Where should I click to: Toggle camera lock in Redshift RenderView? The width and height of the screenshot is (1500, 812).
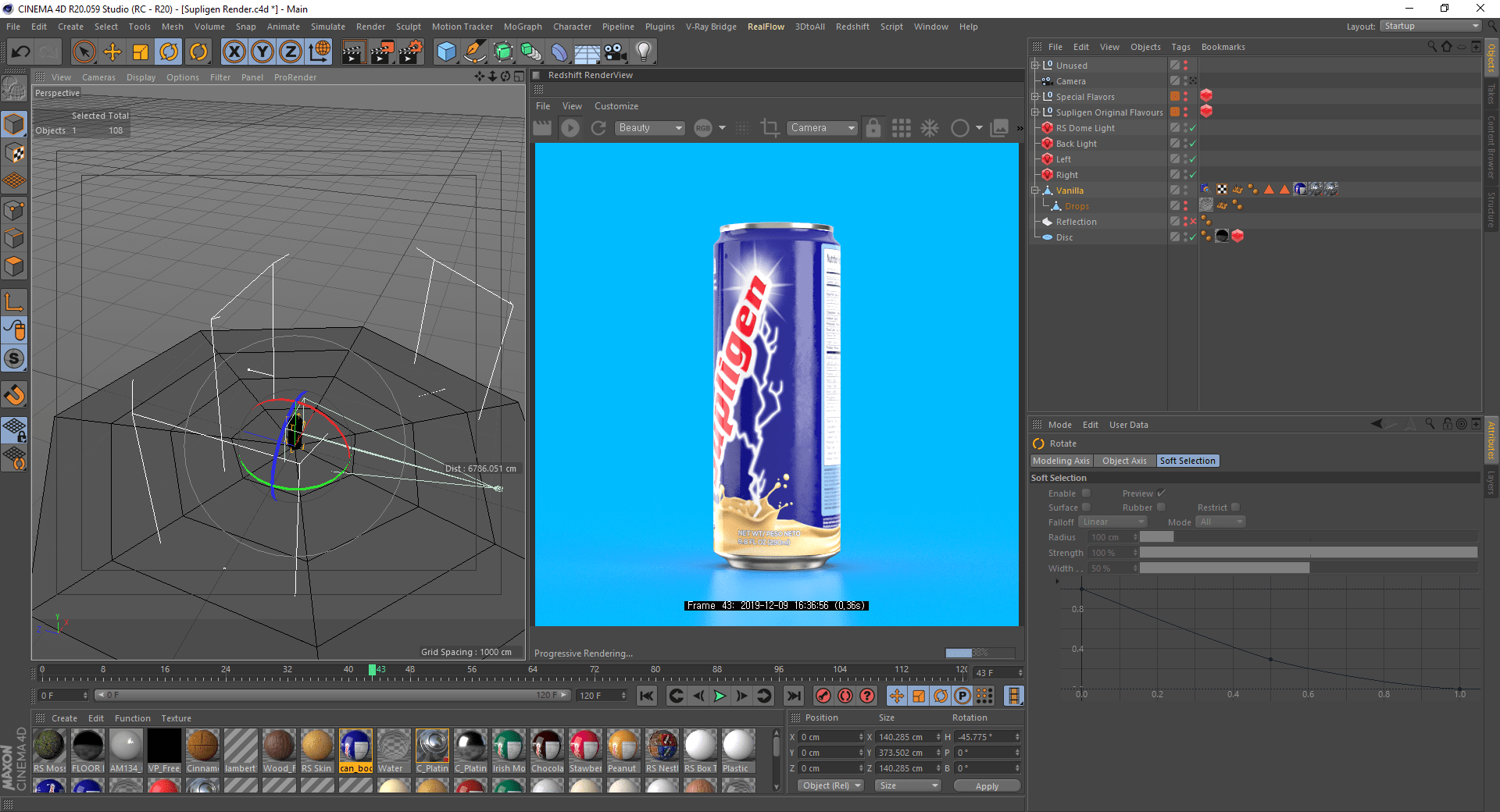coord(873,128)
